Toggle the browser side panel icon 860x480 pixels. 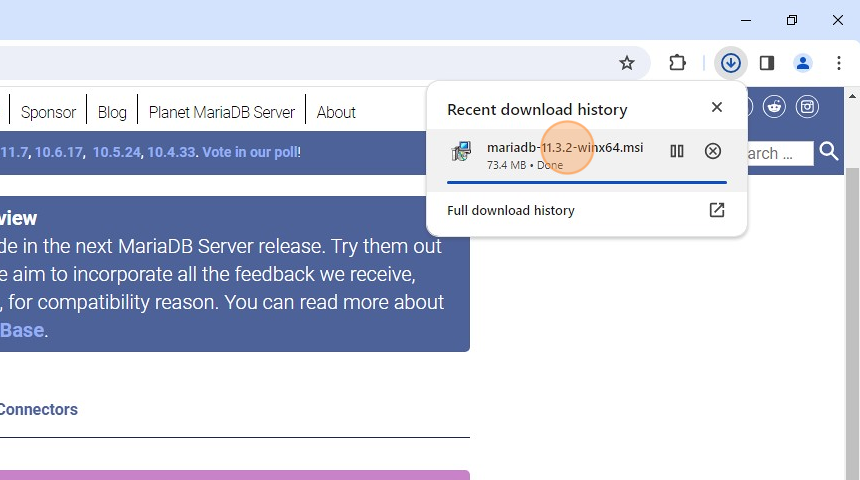[x=767, y=63]
